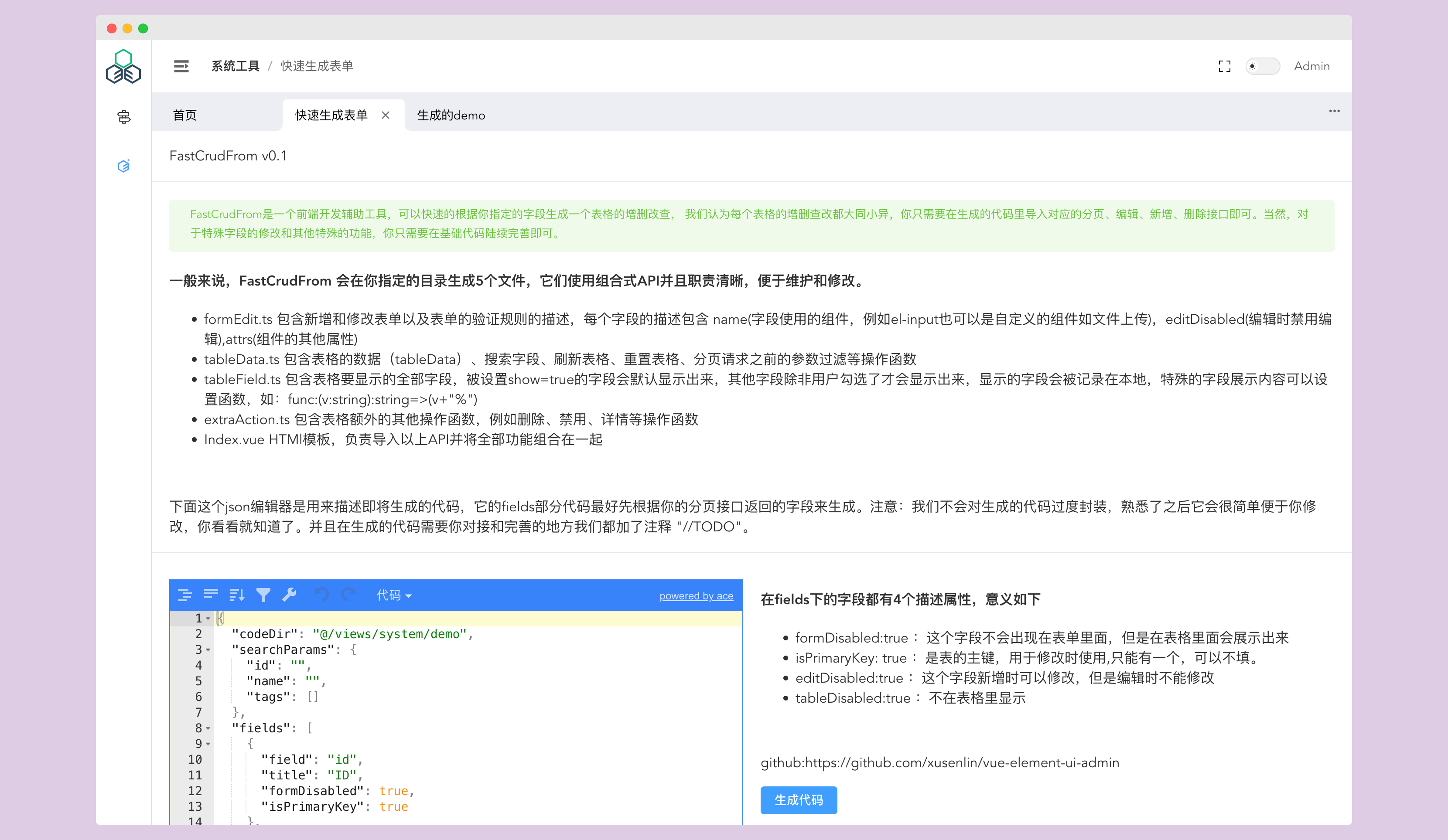Click the blue cube tools icon in sidebar
The height and width of the screenshot is (840, 1448).
click(x=123, y=166)
